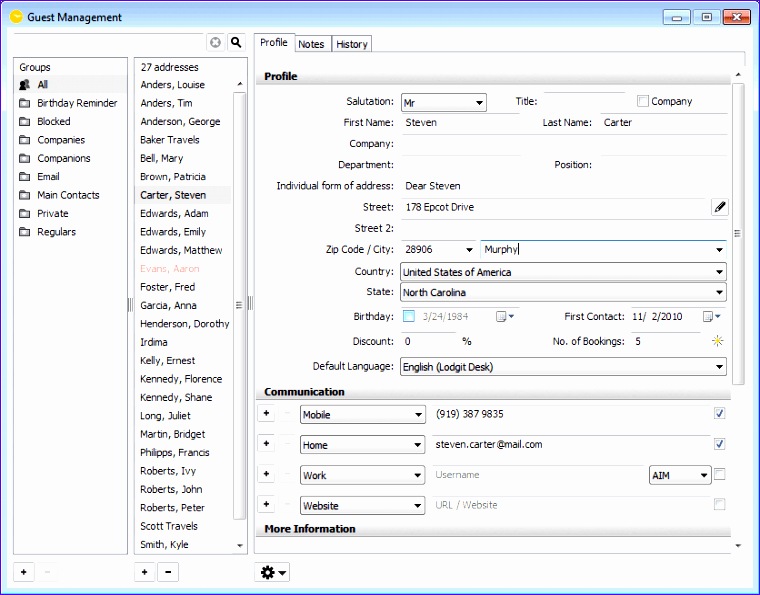Viewport: 760px width, 595px height.
Task: Open the City dropdown arrow
Action: pos(719,250)
